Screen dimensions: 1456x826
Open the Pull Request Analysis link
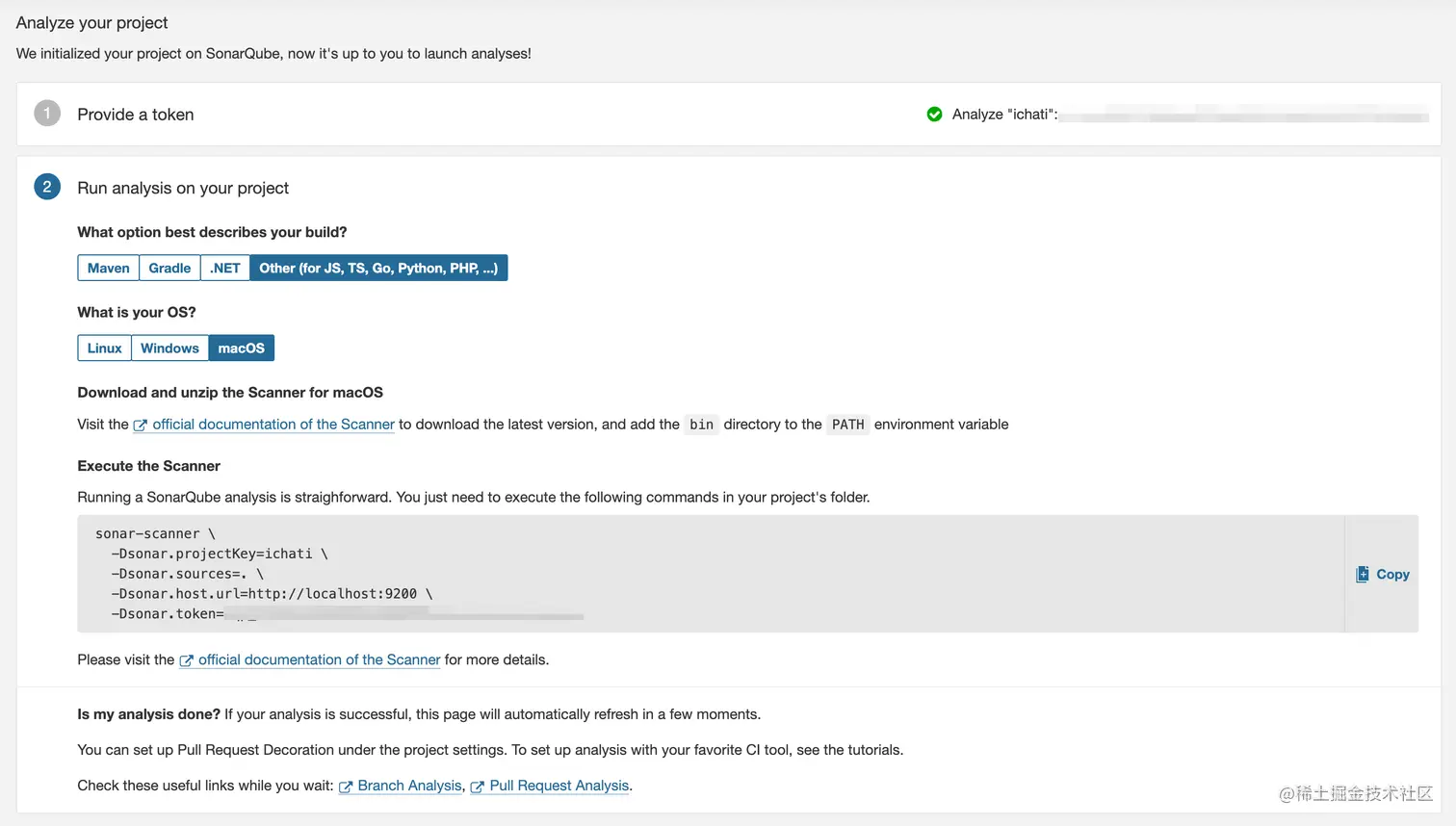pyautogui.click(x=559, y=786)
